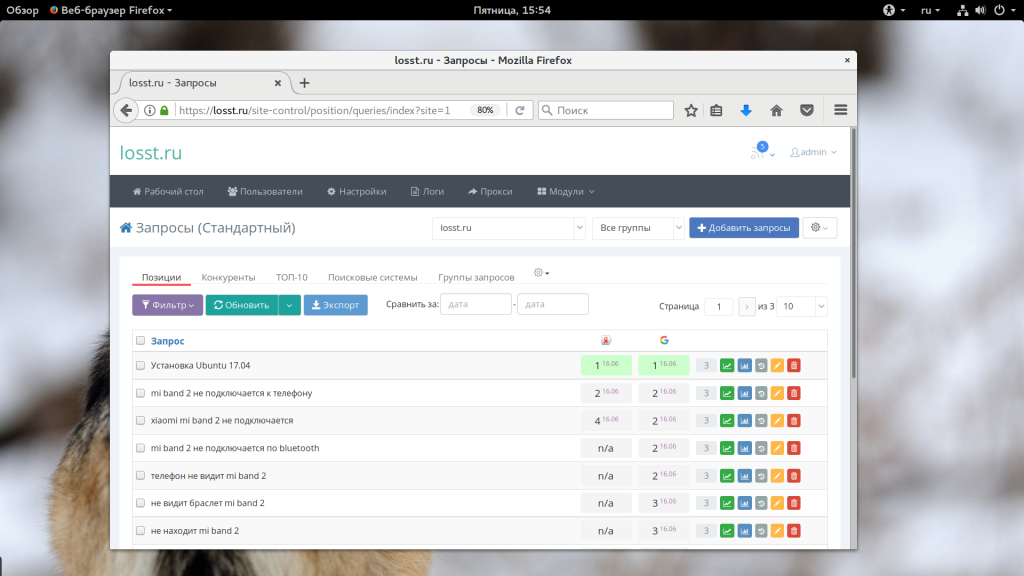The height and width of the screenshot is (576, 1024).
Task: Open Настройки in the navigation bar
Action: pos(356,191)
